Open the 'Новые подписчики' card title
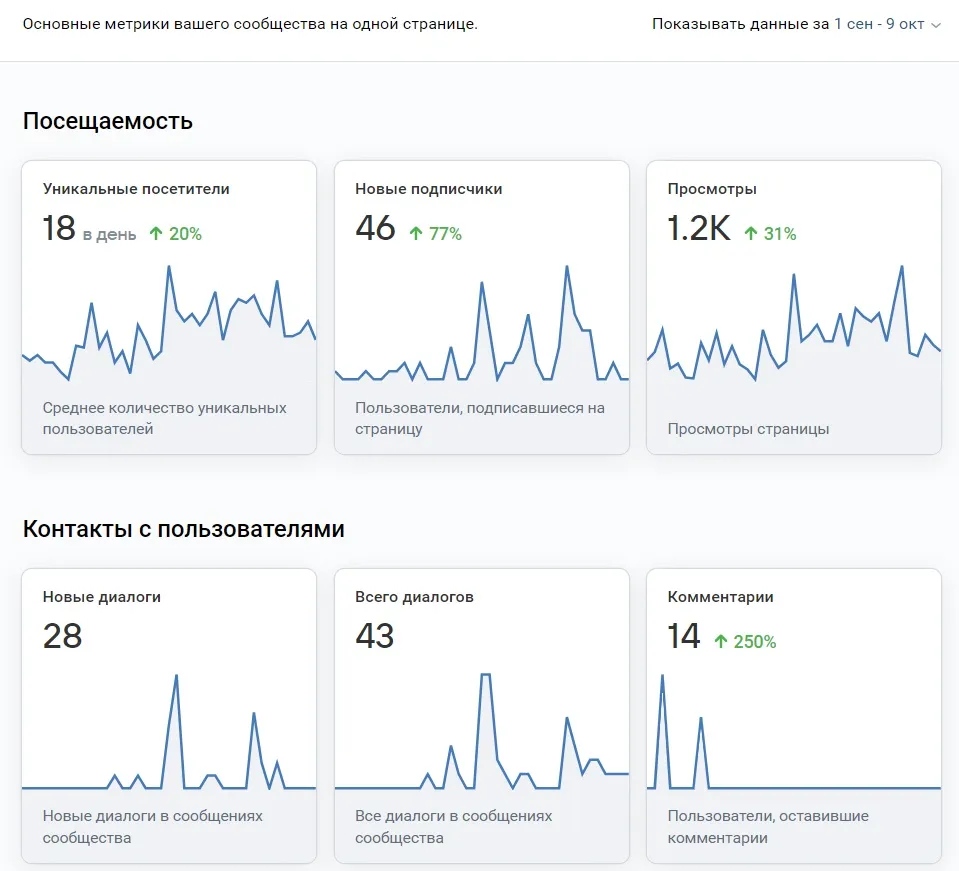 [x=428, y=188]
